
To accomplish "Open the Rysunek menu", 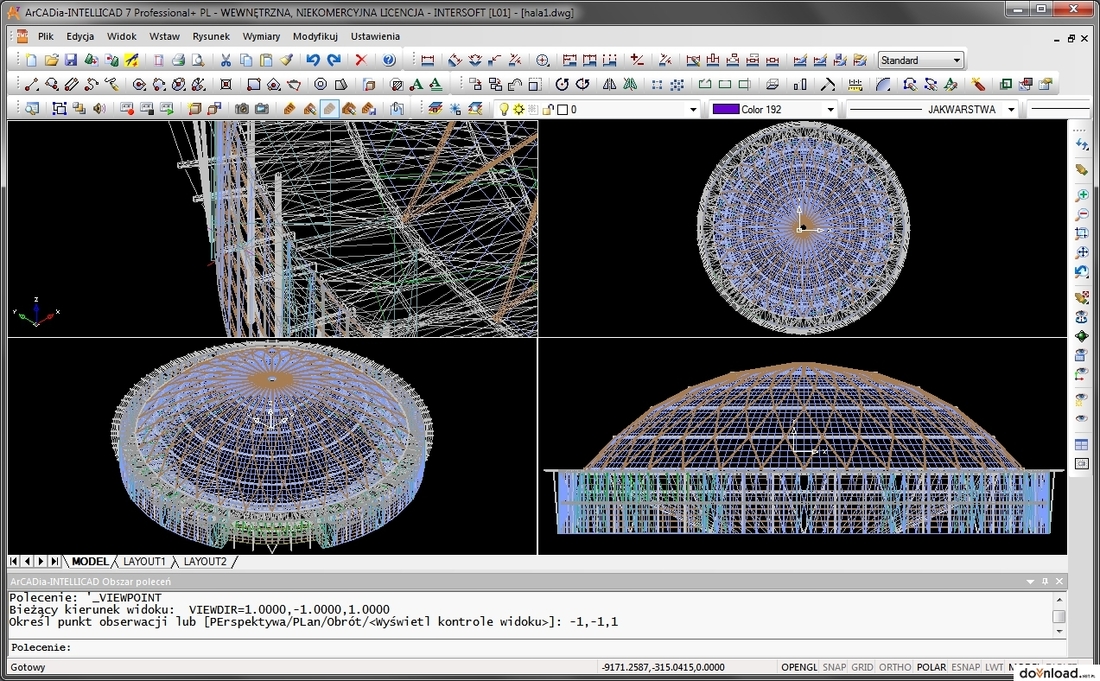I will (x=211, y=36).
